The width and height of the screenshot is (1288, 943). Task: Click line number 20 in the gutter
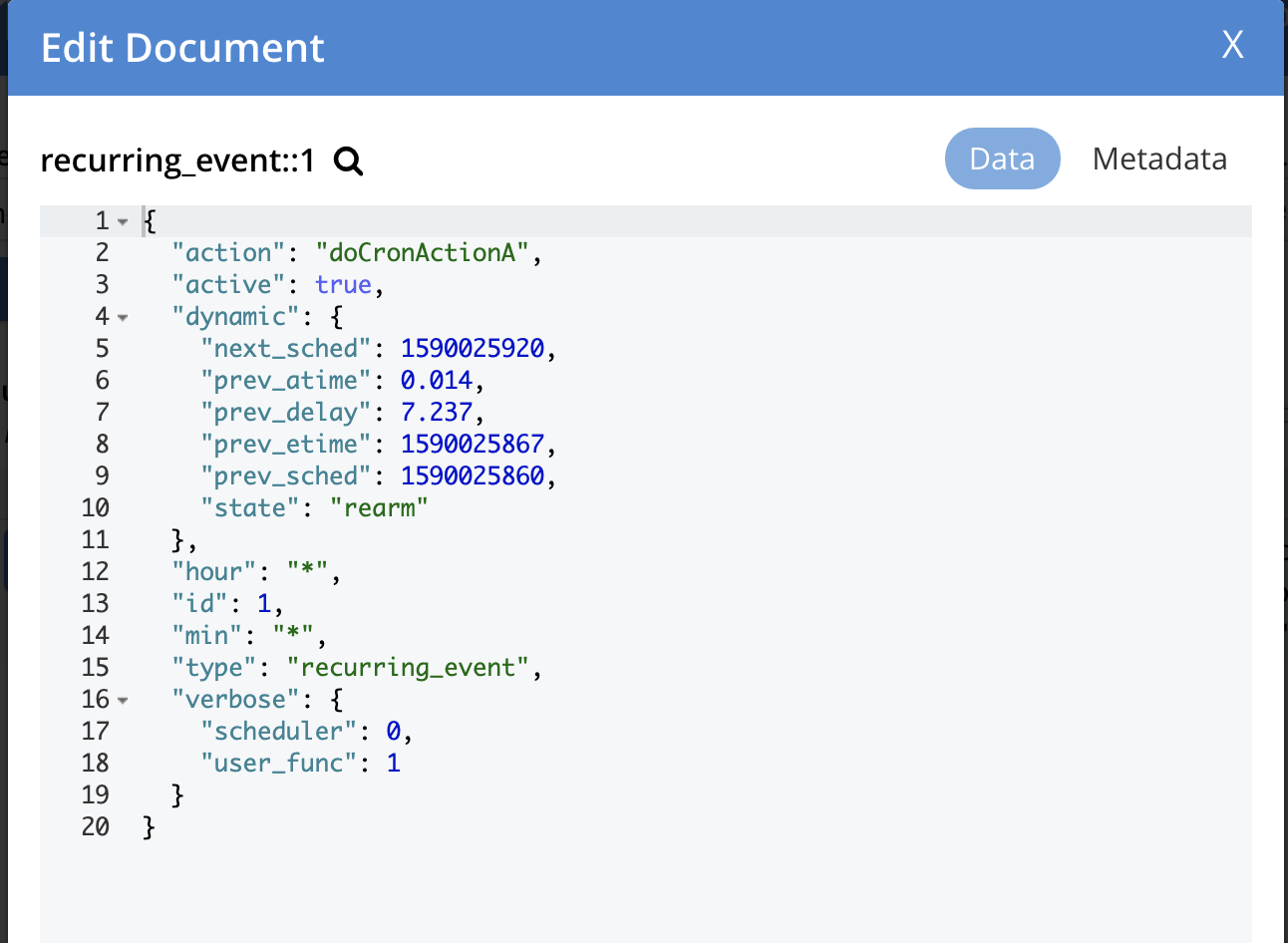click(x=96, y=827)
